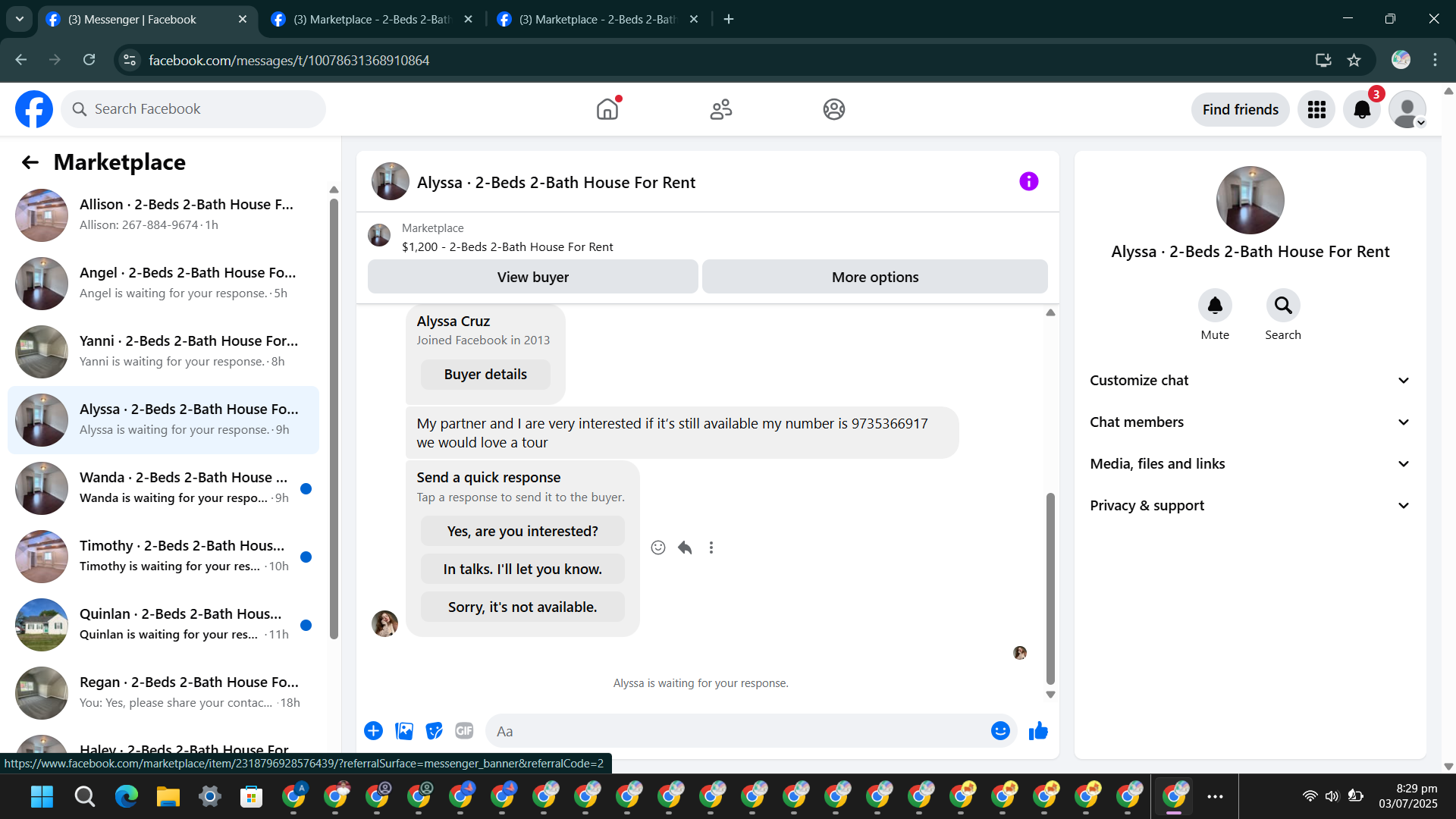Screen dimensions: 1456x819
Task: React to message with smiley icon
Action: coord(657,548)
